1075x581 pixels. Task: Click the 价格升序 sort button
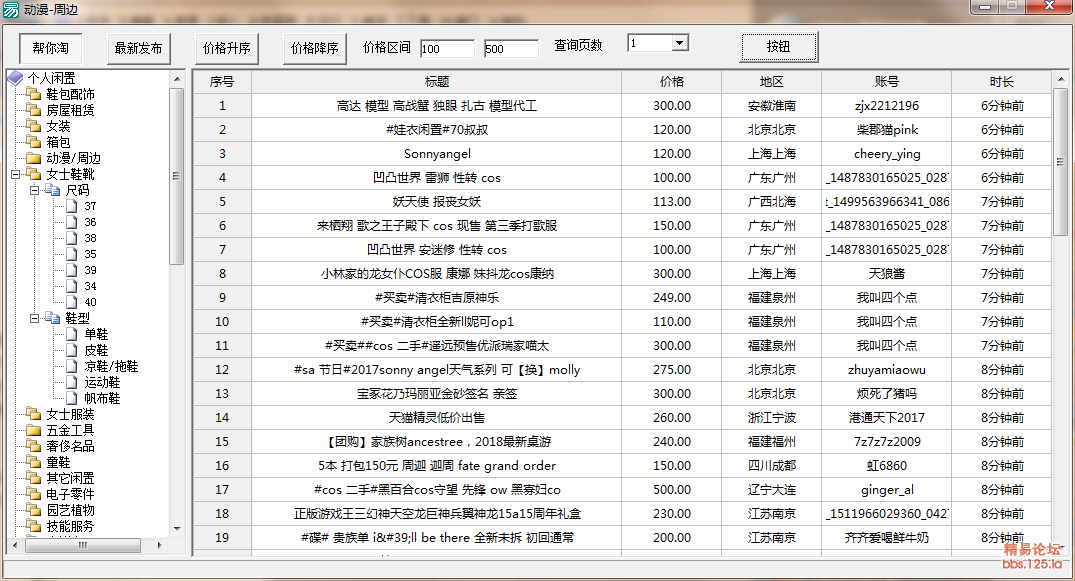227,48
